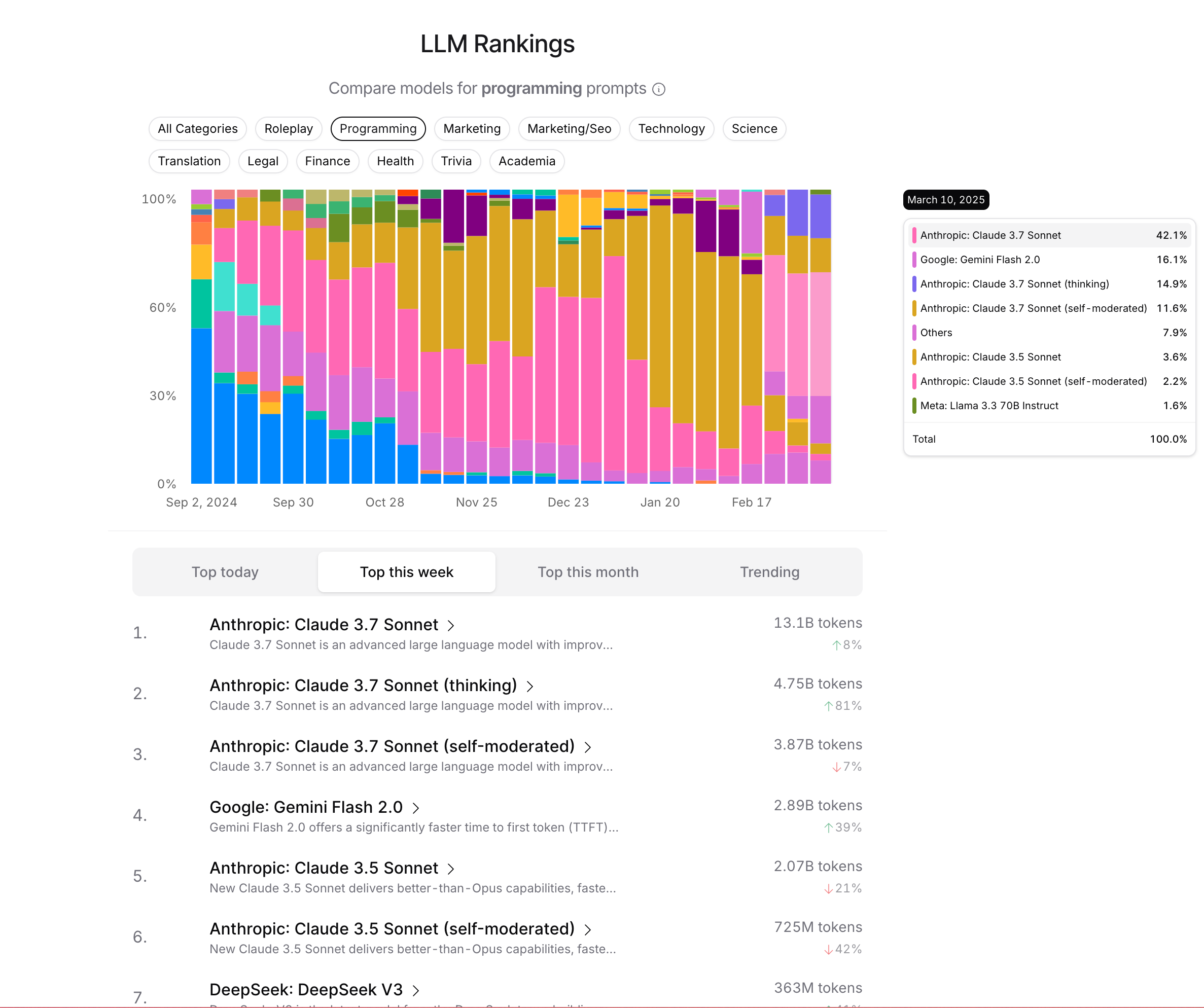The height and width of the screenshot is (1008, 1204).
Task: Click the Dec 23 chart bar
Action: [568, 337]
